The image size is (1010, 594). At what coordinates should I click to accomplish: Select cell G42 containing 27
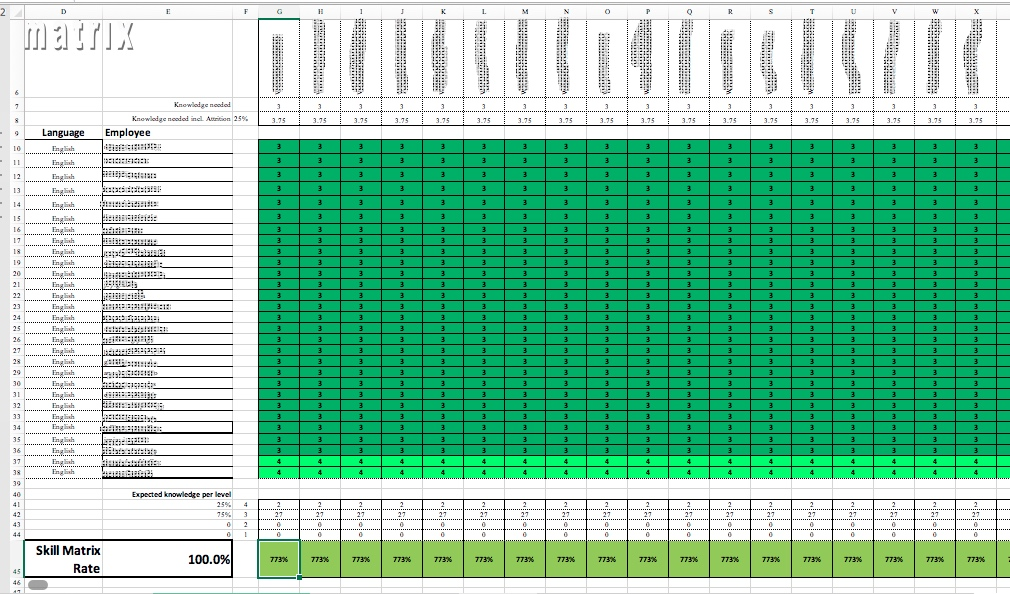279,515
